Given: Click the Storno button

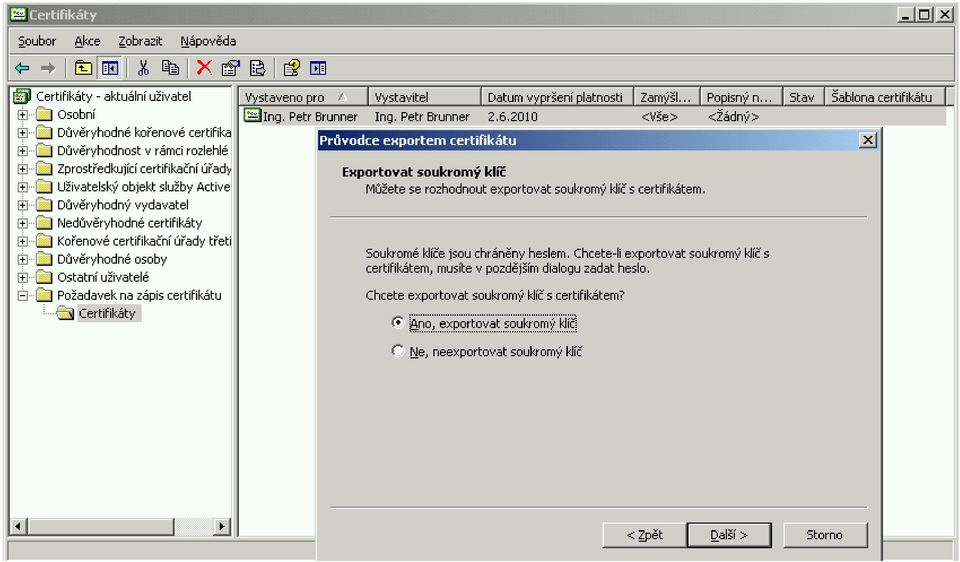Looking at the screenshot, I should [x=825, y=535].
